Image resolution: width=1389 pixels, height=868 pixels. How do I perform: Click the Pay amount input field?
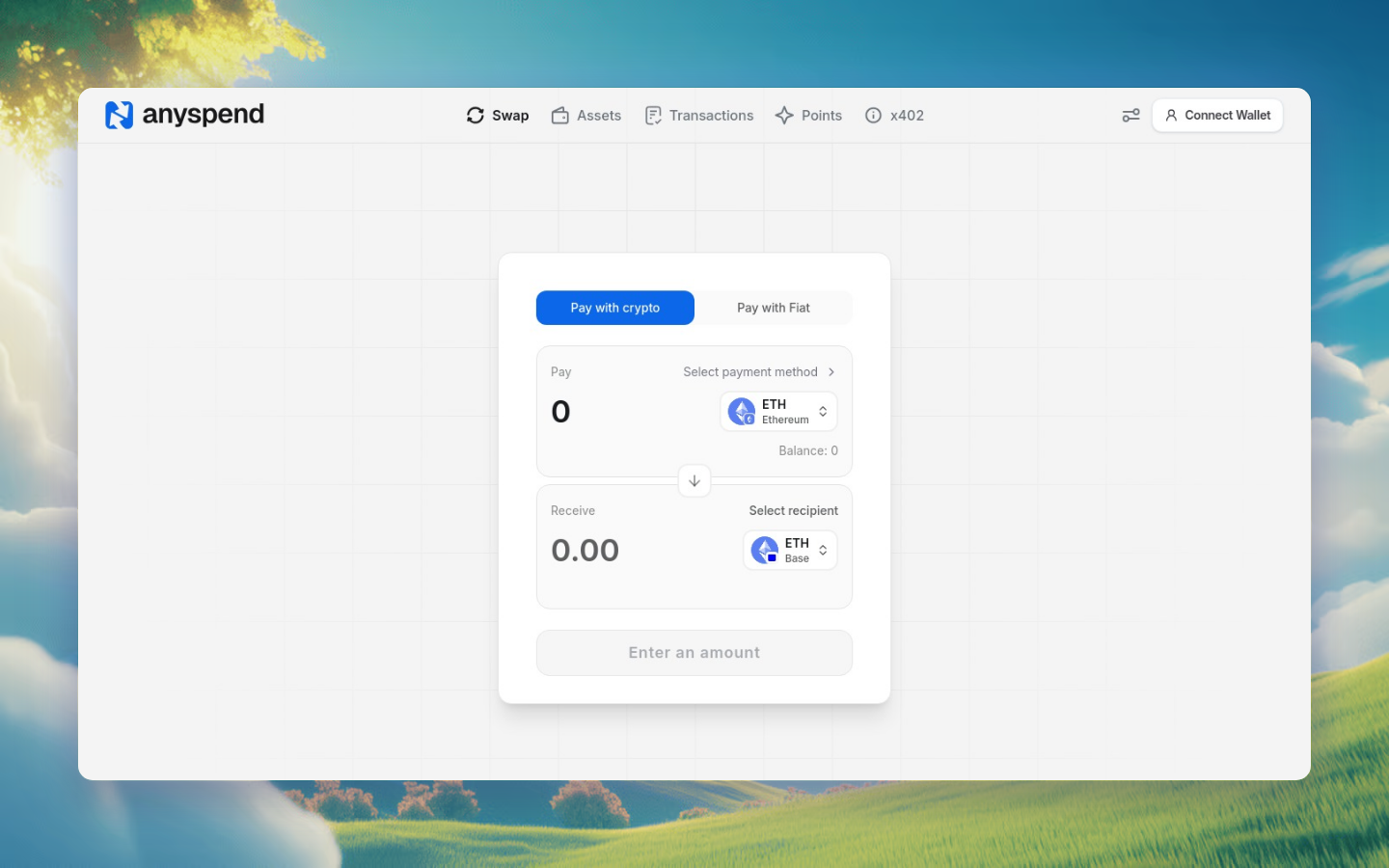click(x=627, y=412)
